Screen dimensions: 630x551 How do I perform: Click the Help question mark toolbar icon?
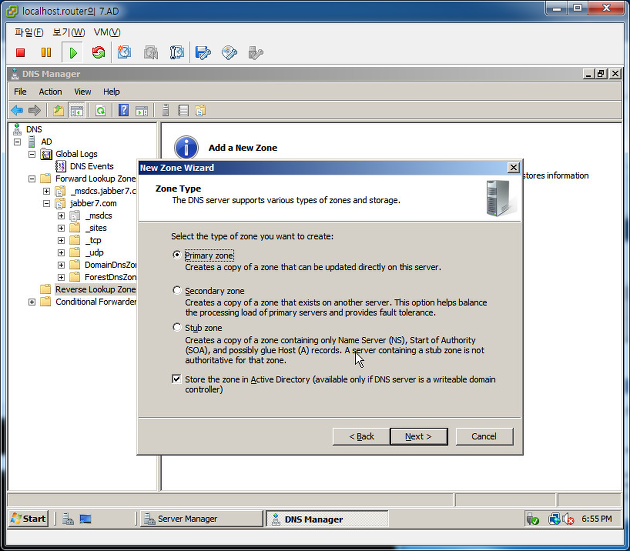[124, 110]
